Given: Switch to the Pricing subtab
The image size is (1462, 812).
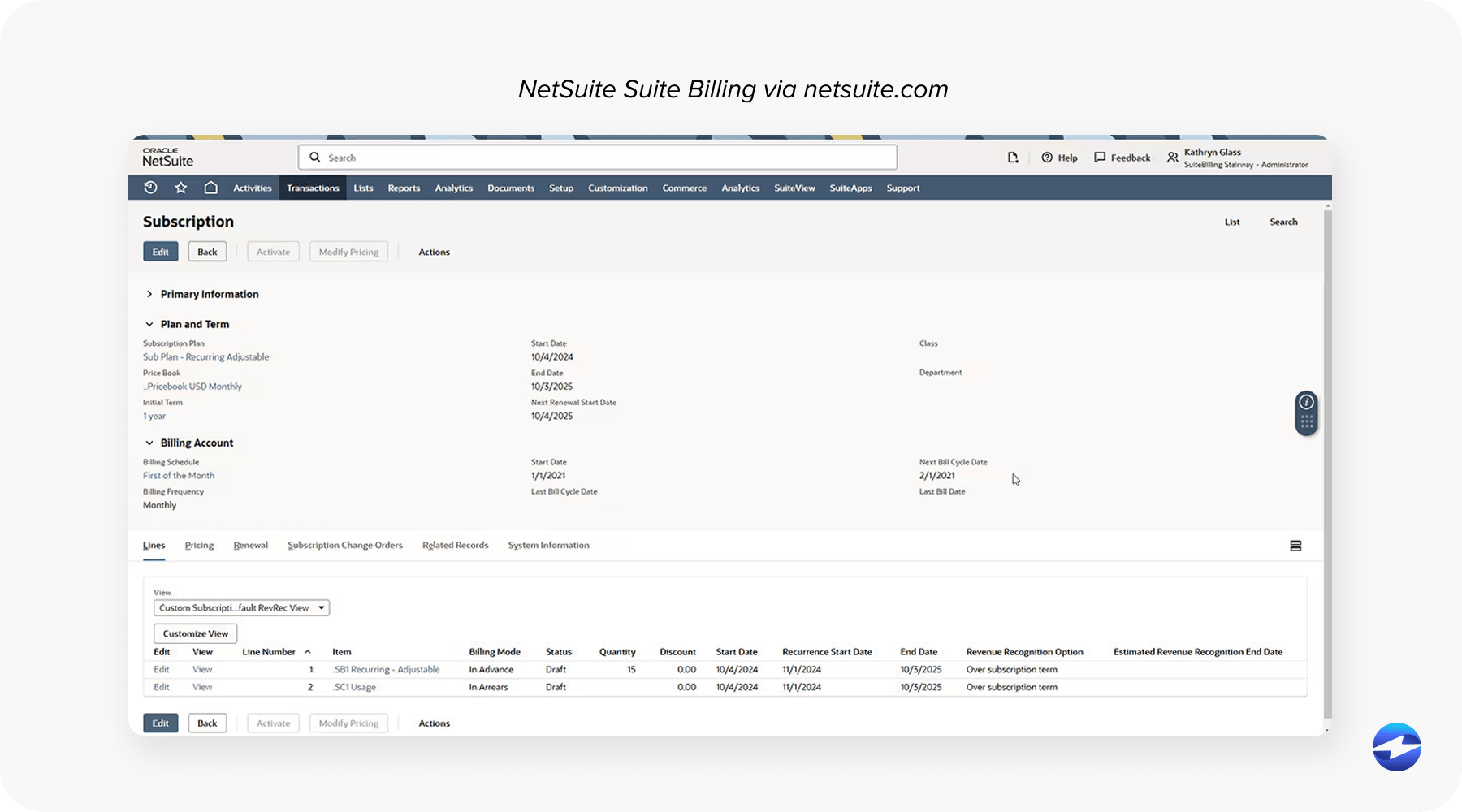Looking at the screenshot, I should click(199, 546).
